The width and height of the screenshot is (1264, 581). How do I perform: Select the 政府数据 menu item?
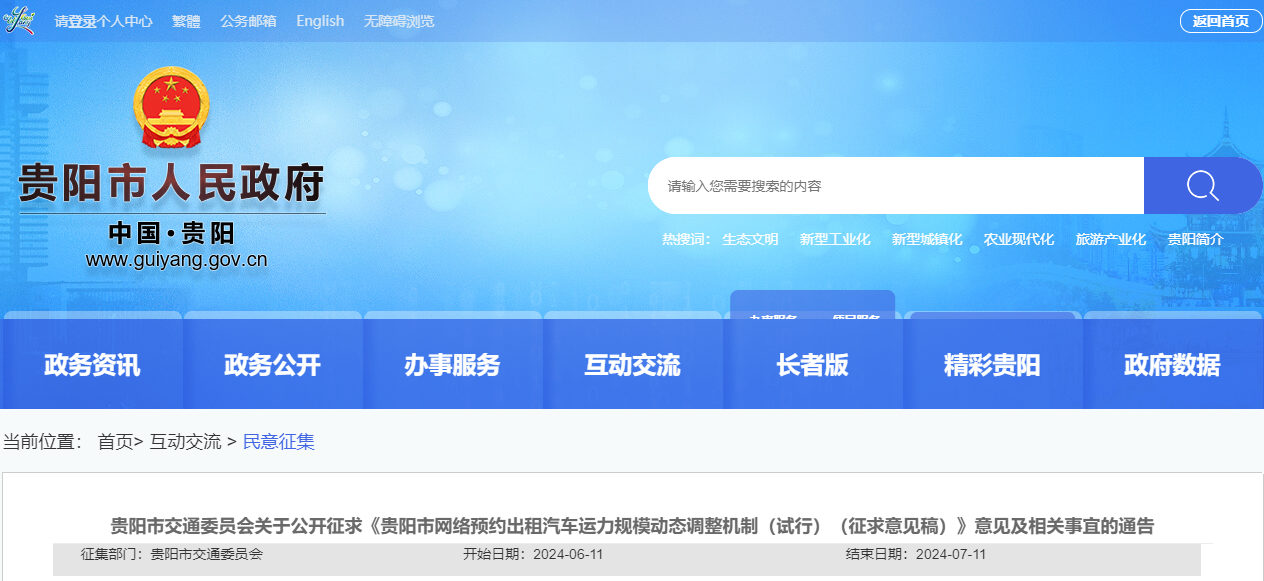click(1172, 365)
